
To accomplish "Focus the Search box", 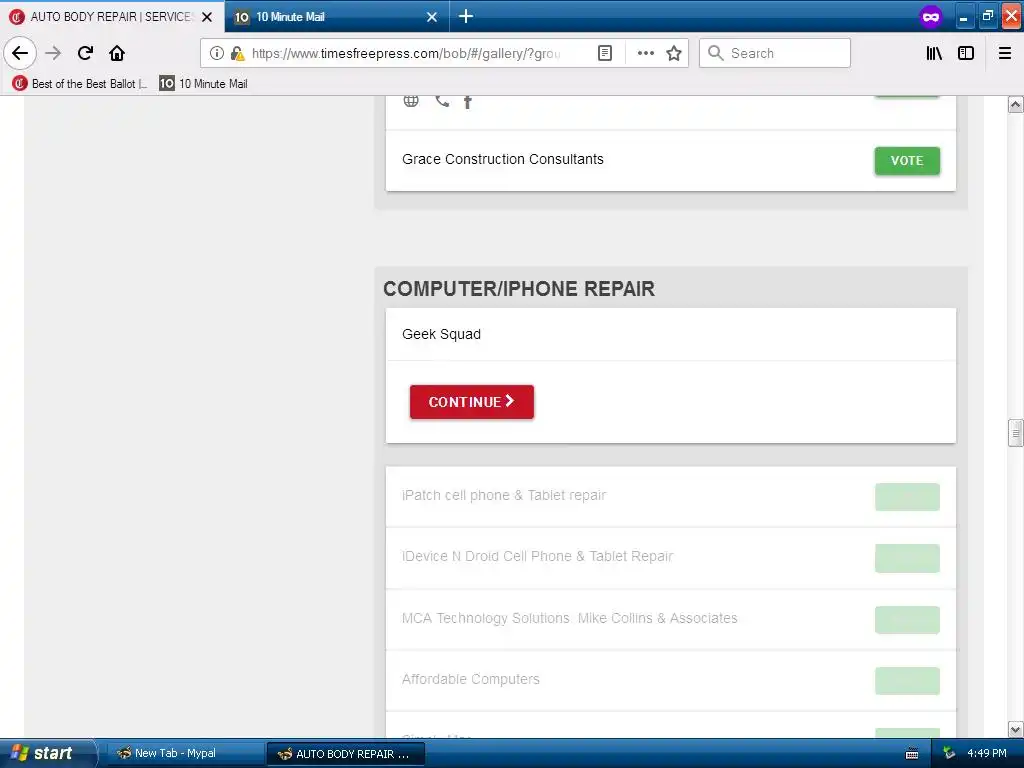I will [775, 53].
